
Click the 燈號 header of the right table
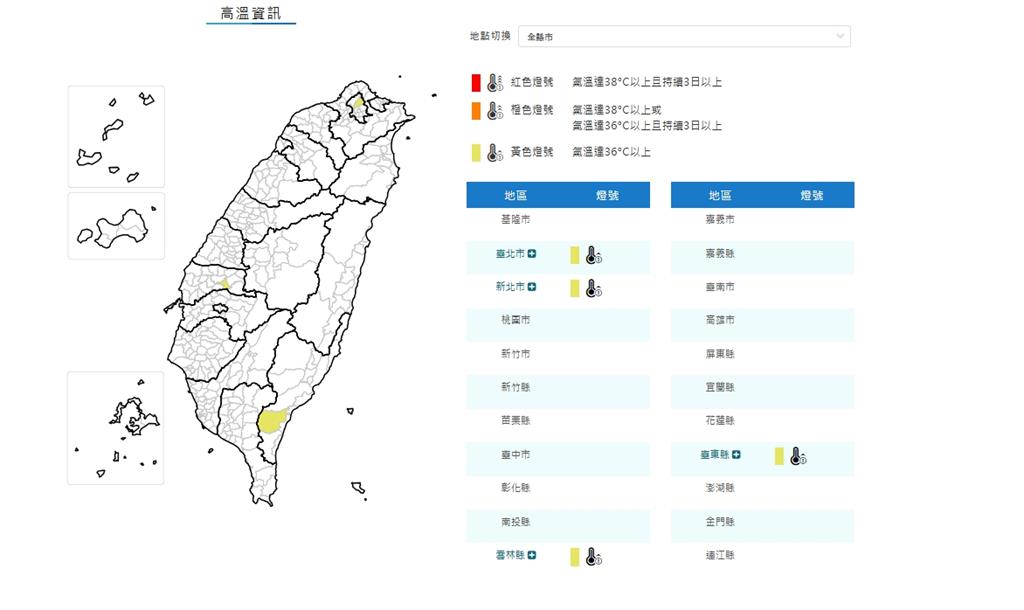point(811,195)
